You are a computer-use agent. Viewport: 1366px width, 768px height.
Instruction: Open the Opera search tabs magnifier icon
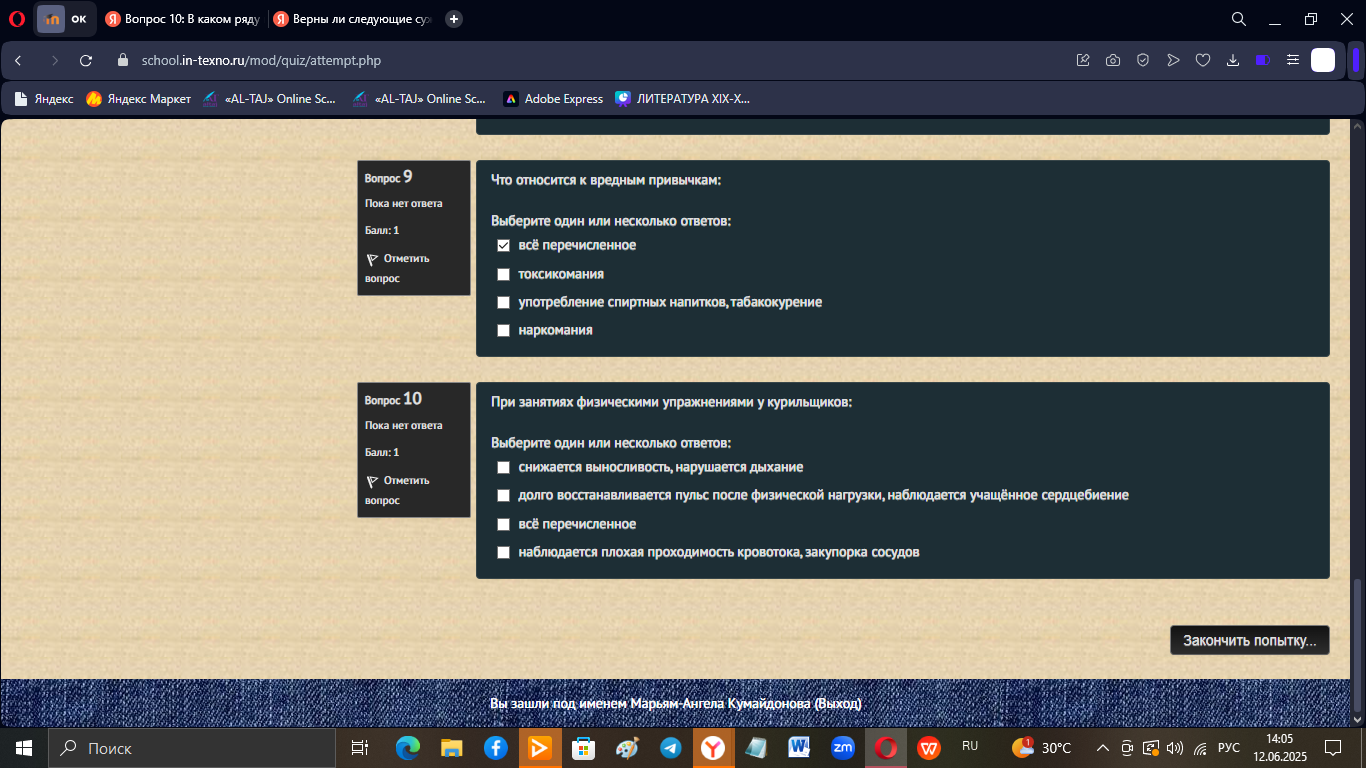[x=1238, y=19]
